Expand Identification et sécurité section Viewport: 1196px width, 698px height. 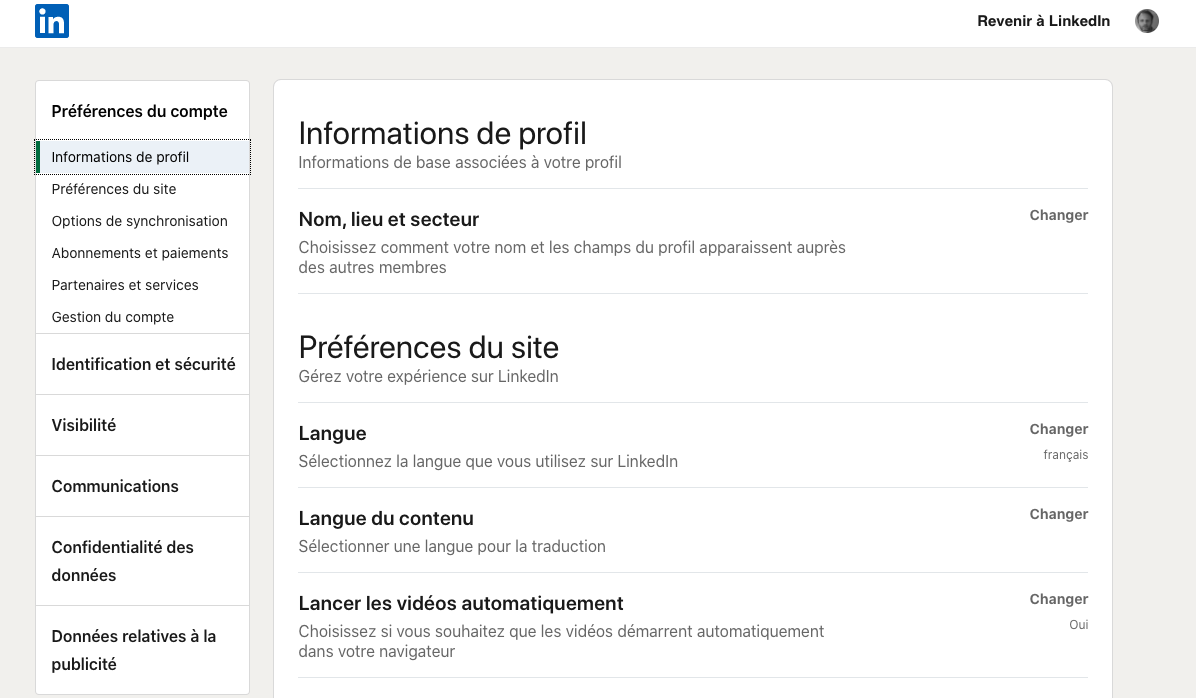tap(143, 364)
